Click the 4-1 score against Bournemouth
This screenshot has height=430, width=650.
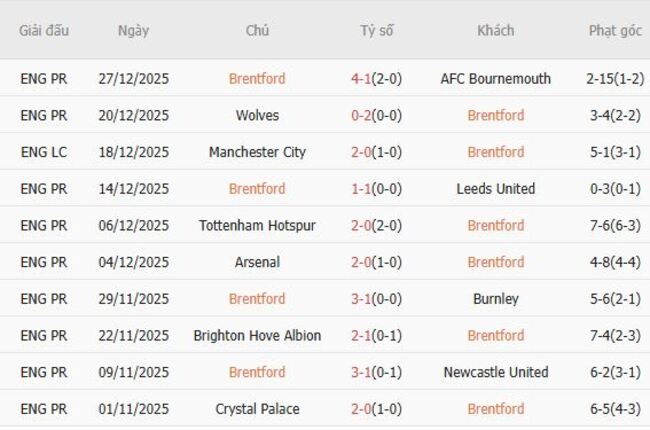tap(363, 79)
